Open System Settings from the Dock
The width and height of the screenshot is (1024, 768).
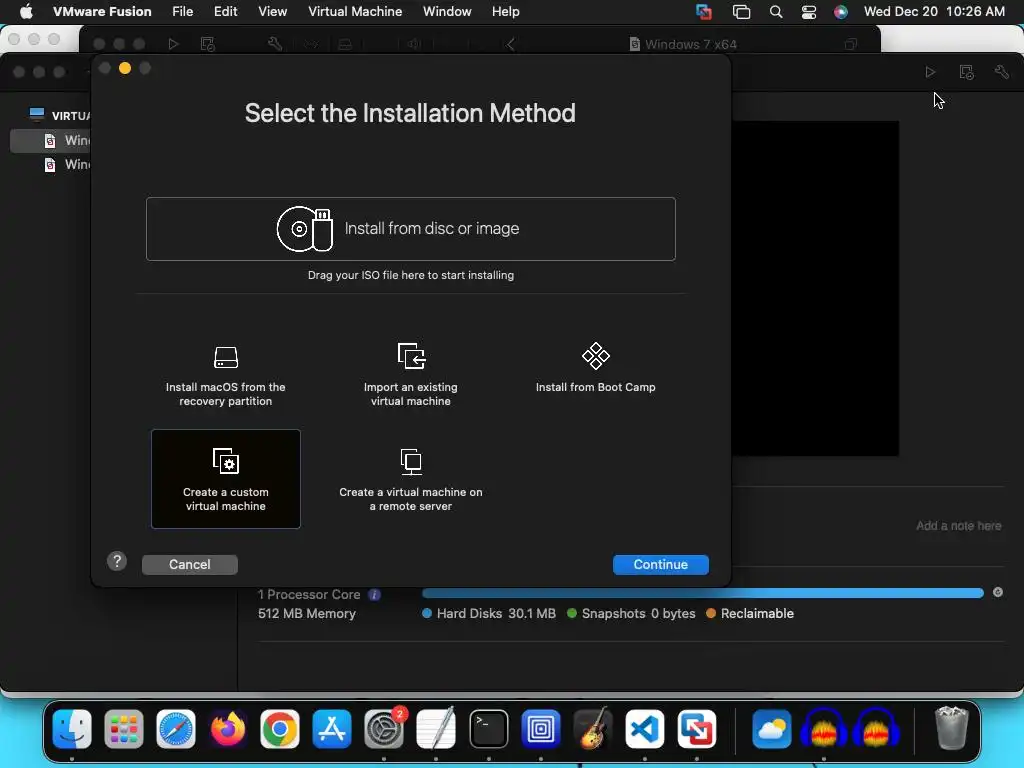tap(384, 729)
